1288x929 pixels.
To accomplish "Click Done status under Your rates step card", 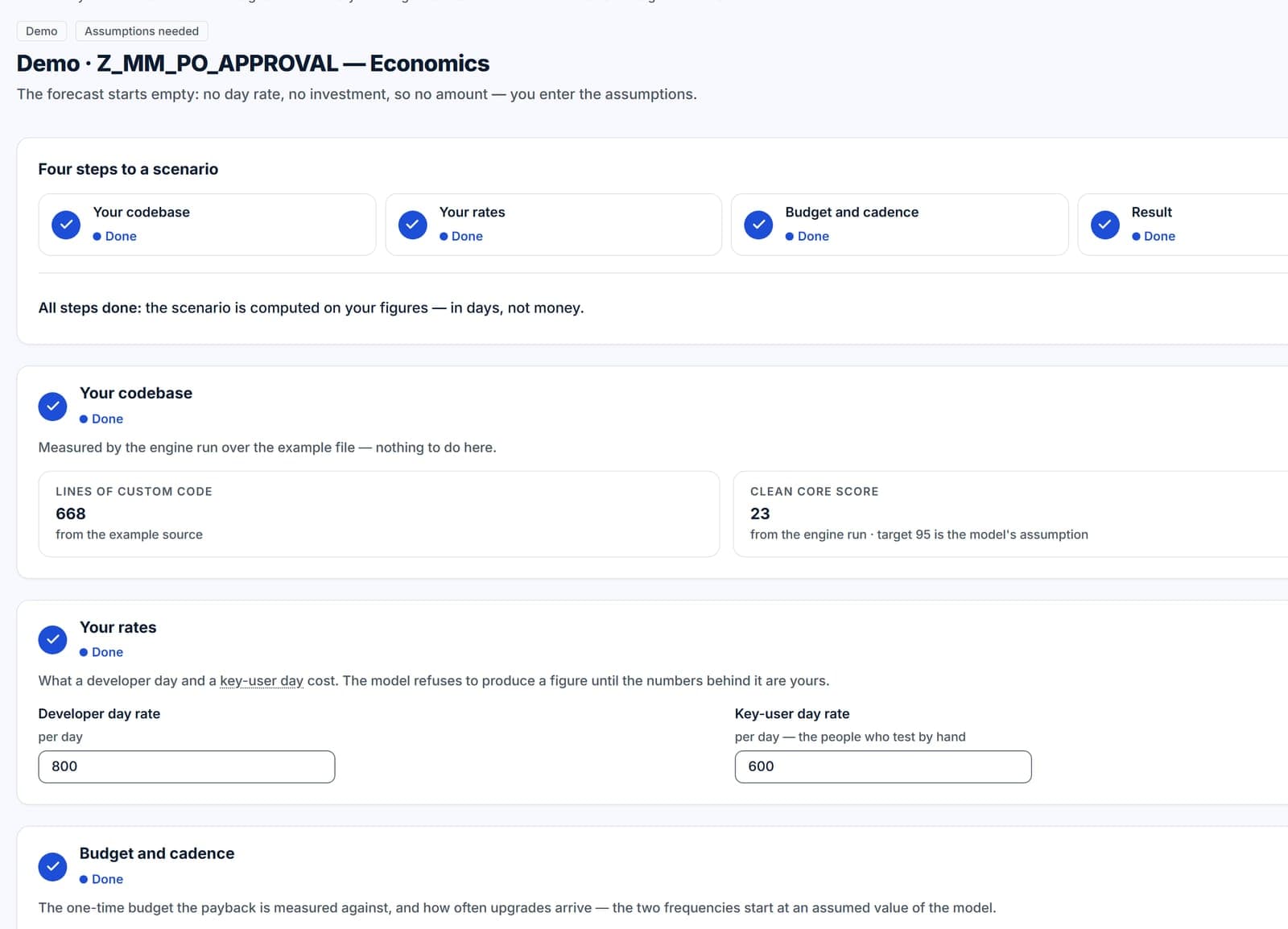I will [461, 236].
